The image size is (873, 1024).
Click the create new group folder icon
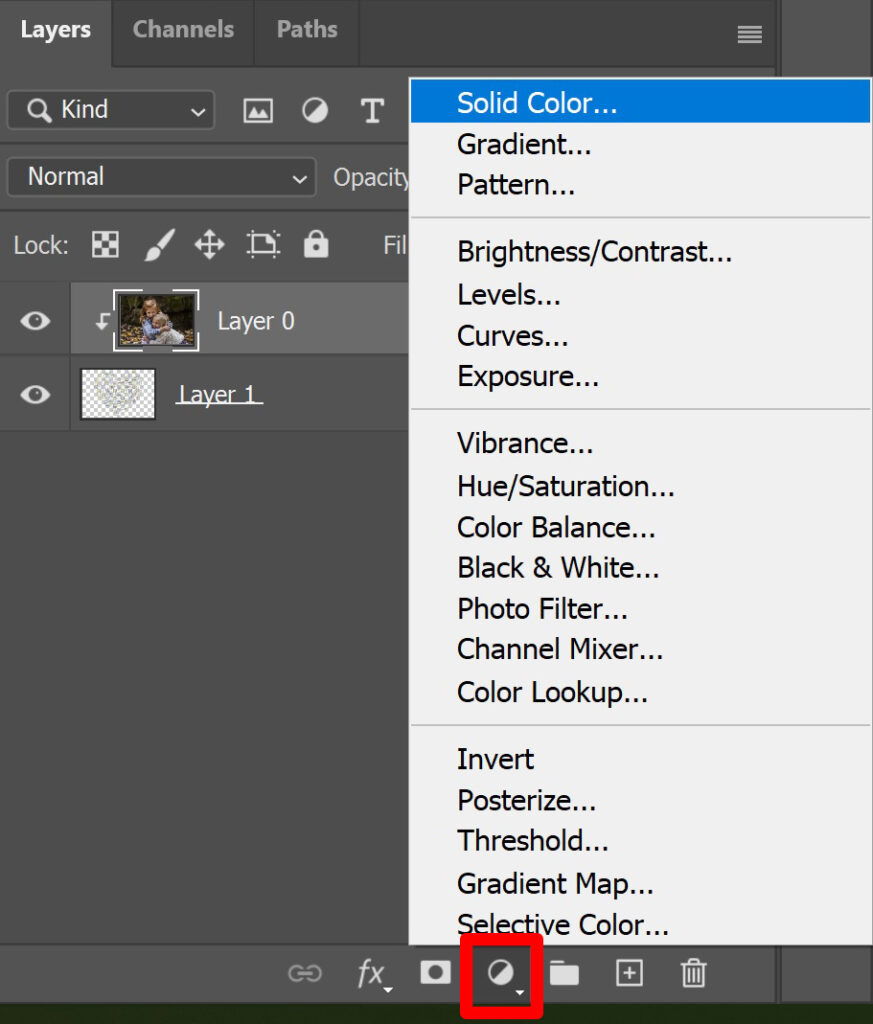[564, 973]
